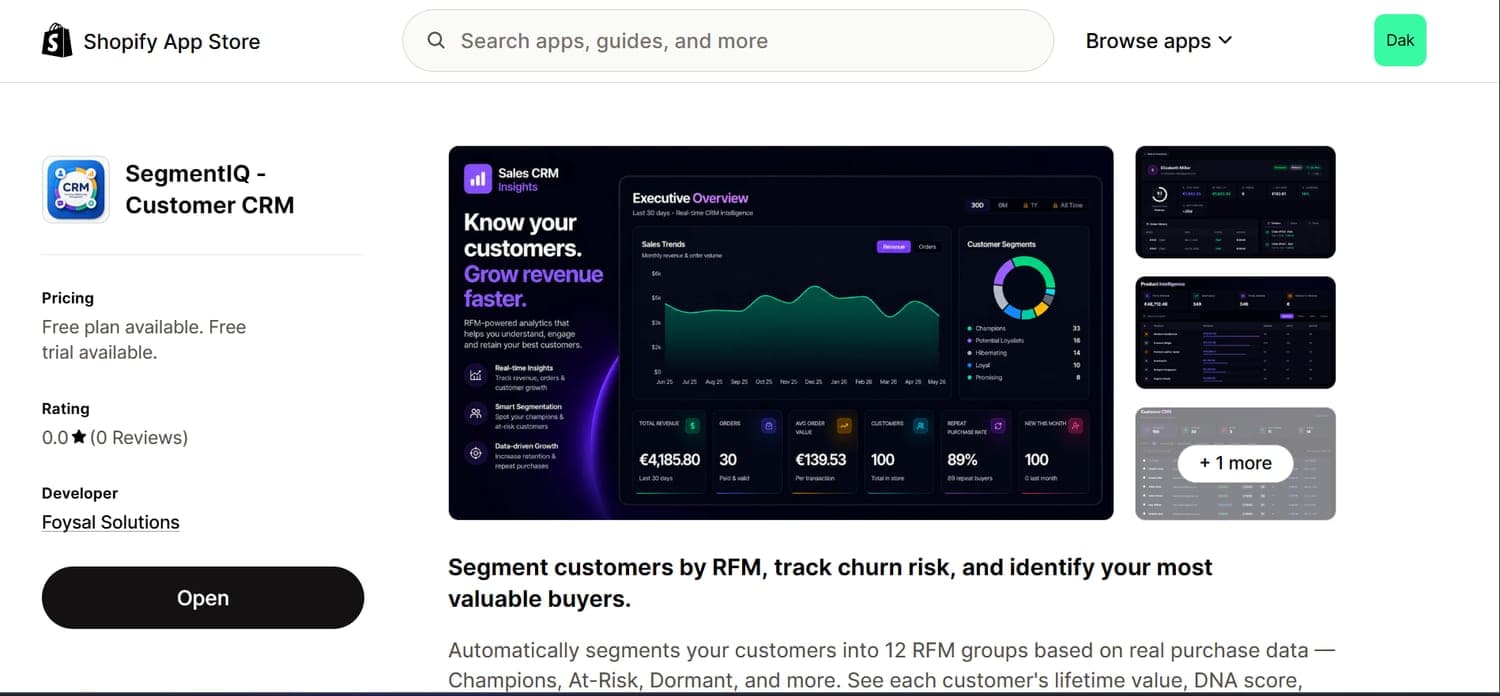Viewport: 1500px width, 696px height.
Task: Select the All Time range tab
Action: pyautogui.click(x=1067, y=205)
